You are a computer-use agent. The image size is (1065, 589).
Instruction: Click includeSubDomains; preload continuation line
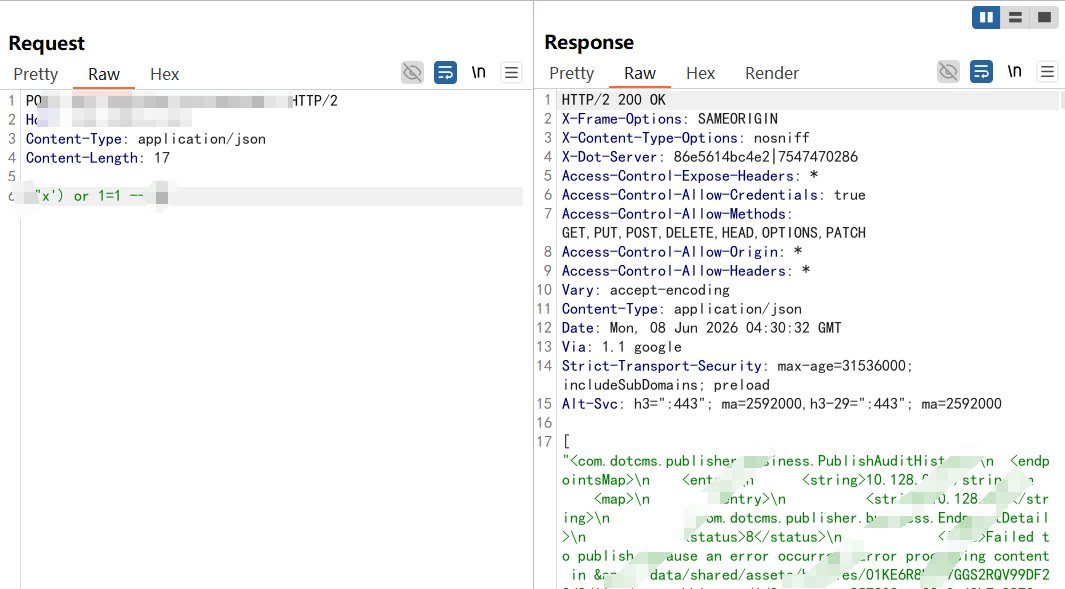(x=666, y=385)
